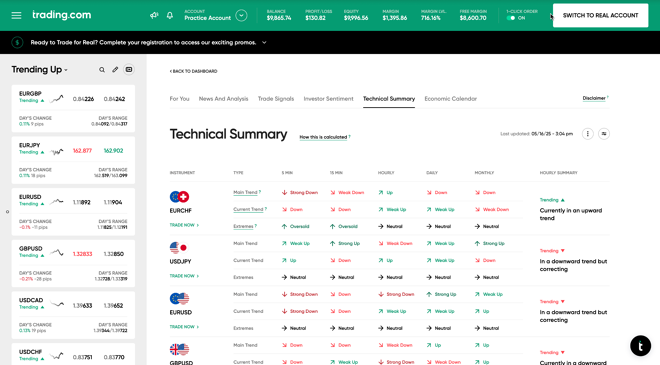Collapse the left sidebar panel handle

[x=7, y=212]
